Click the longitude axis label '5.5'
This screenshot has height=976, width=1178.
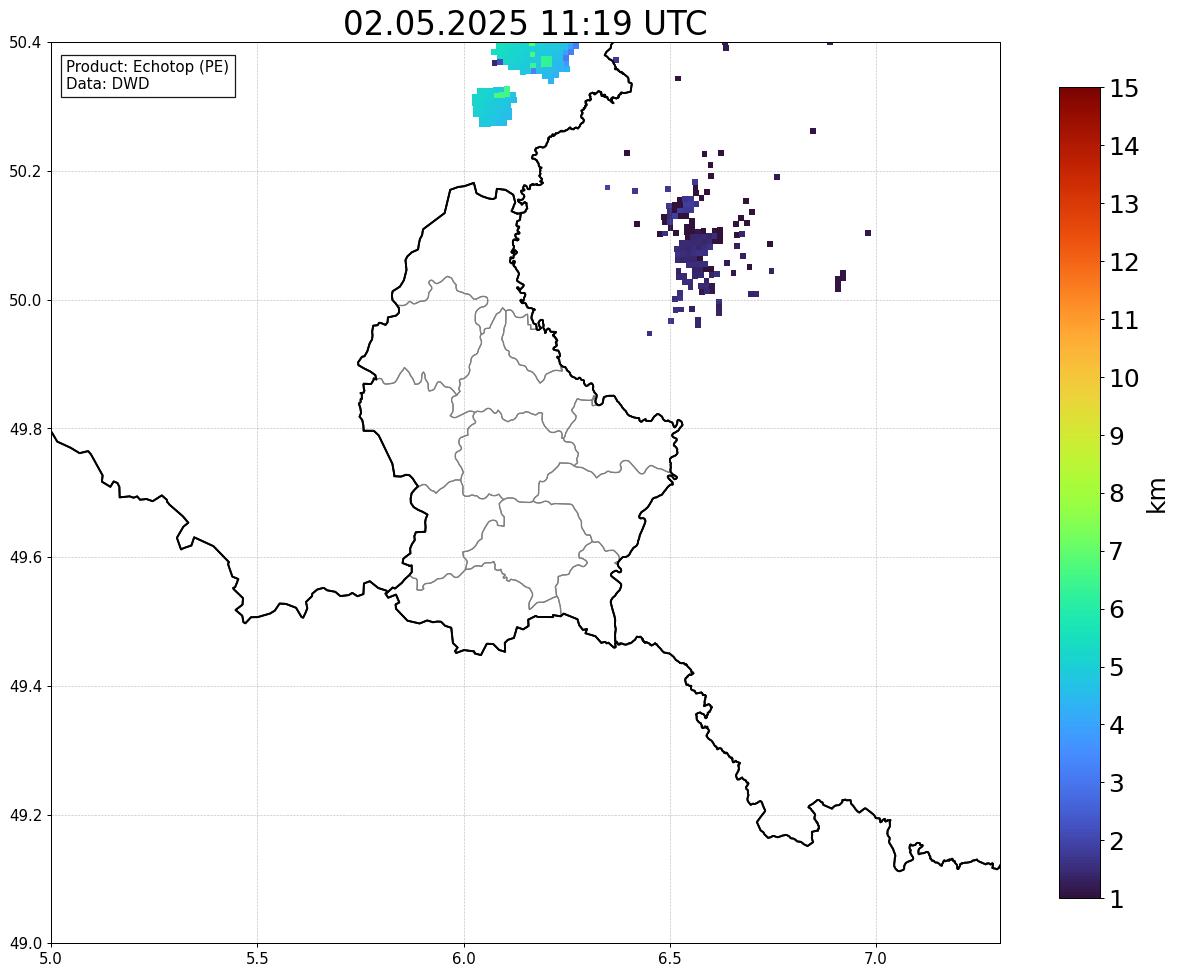click(257, 959)
